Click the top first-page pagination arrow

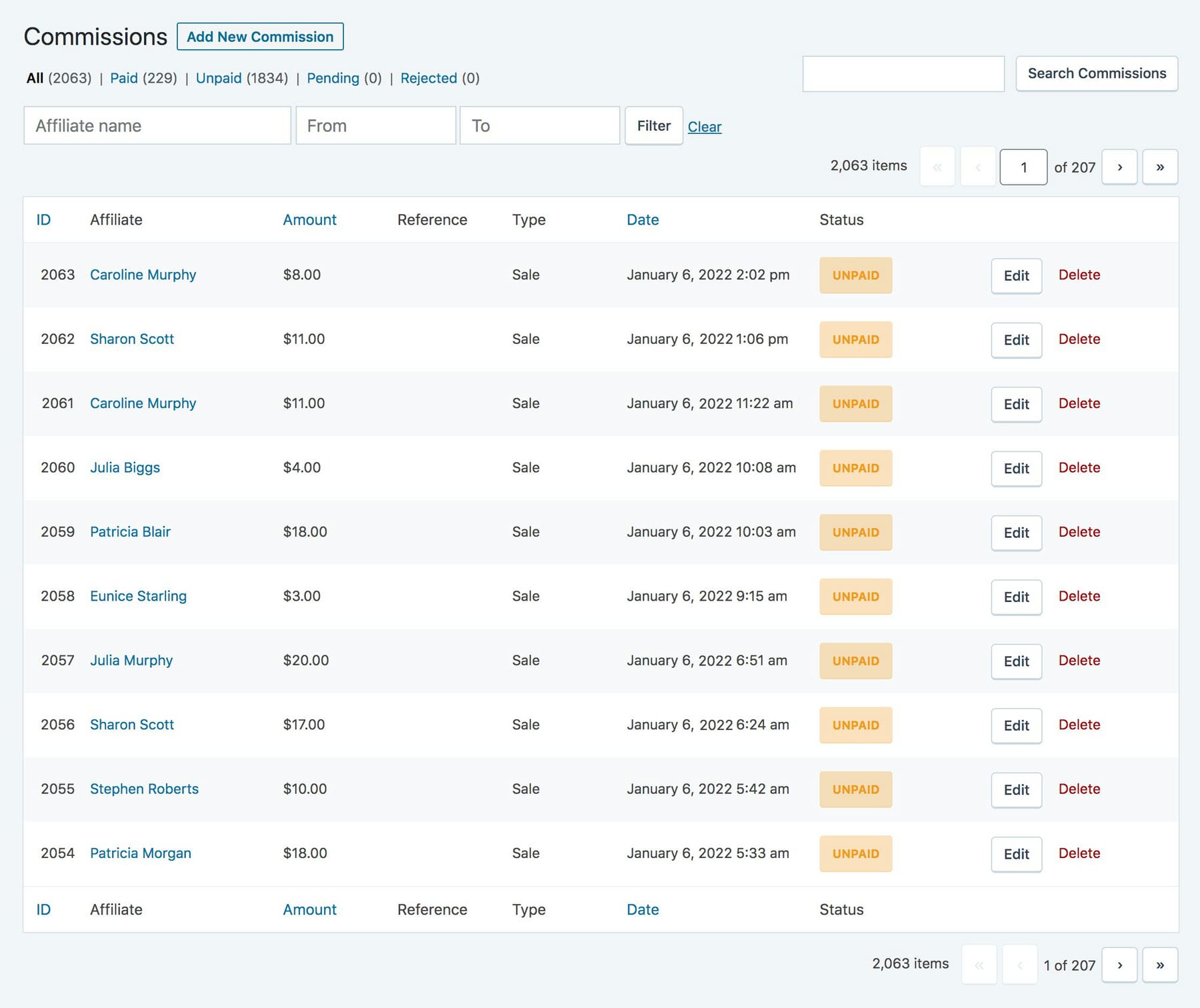point(937,167)
